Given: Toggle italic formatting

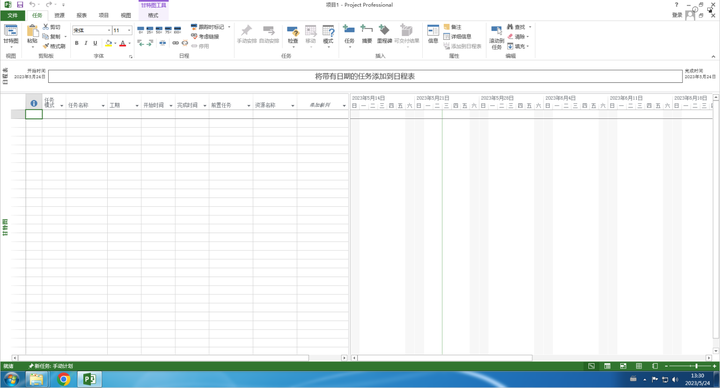Looking at the screenshot, I should tap(86, 43).
